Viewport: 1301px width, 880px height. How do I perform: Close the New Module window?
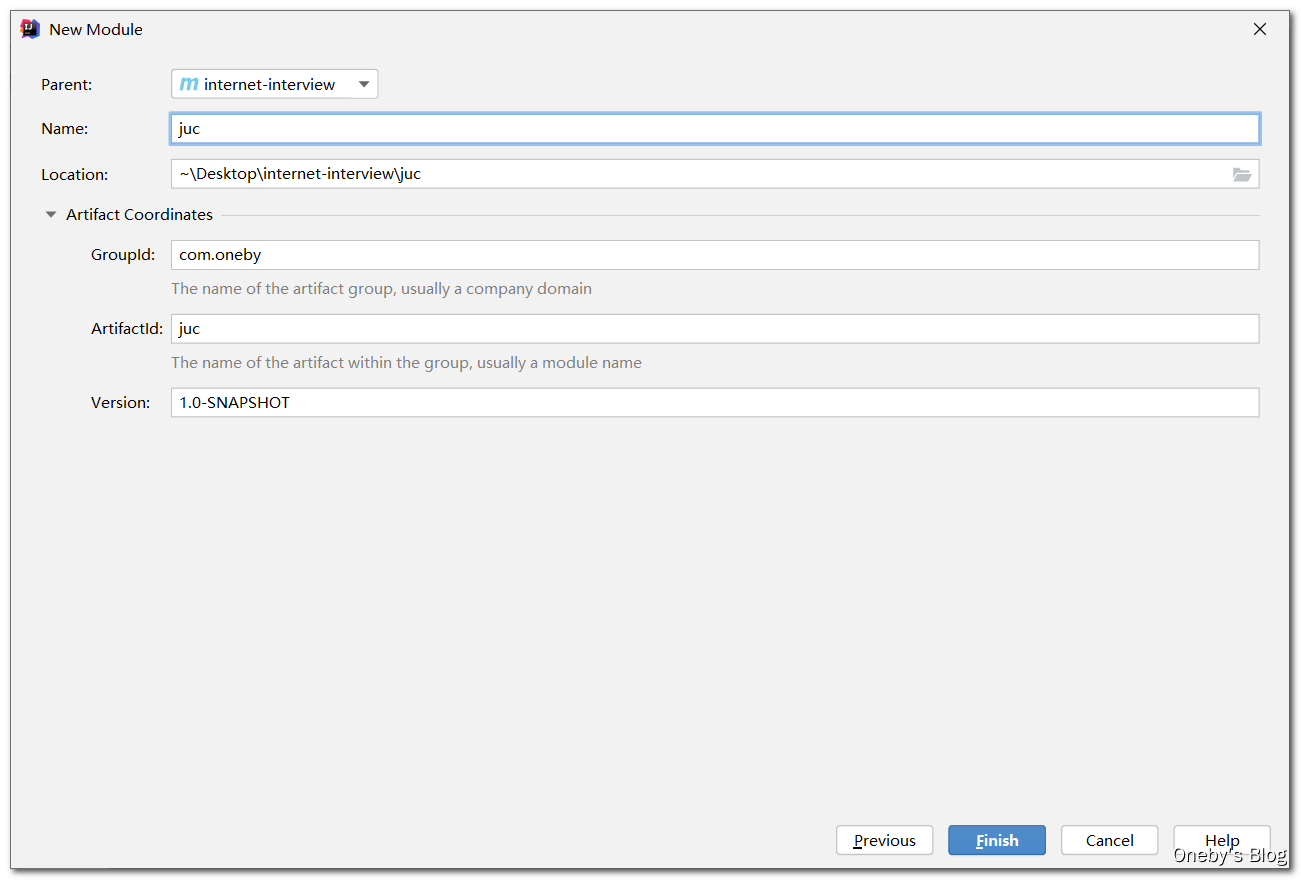coord(1260,29)
